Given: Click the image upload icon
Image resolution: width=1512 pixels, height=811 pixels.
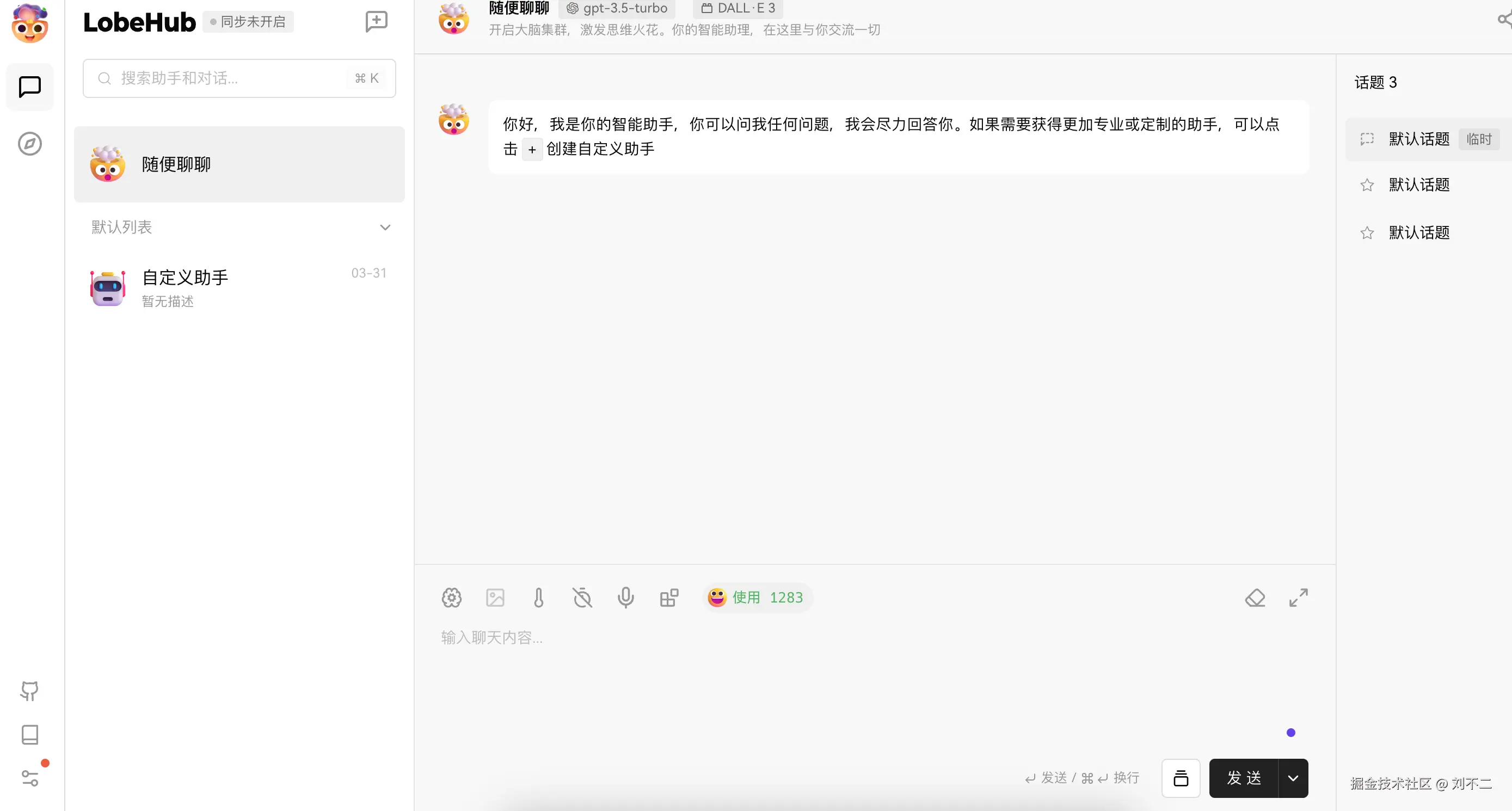Looking at the screenshot, I should click(495, 598).
